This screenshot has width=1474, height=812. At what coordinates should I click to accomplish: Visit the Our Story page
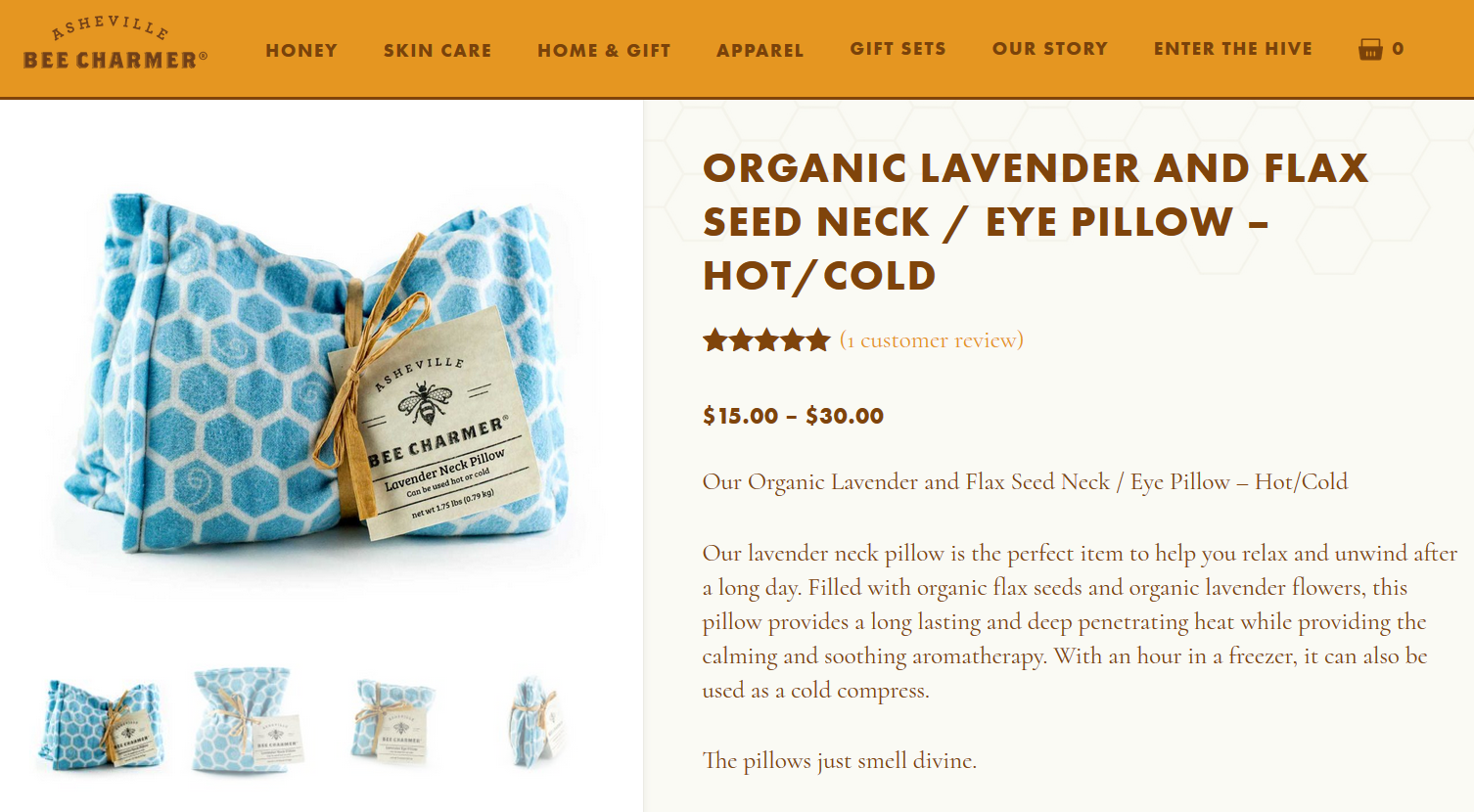pyautogui.click(x=1049, y=49)
